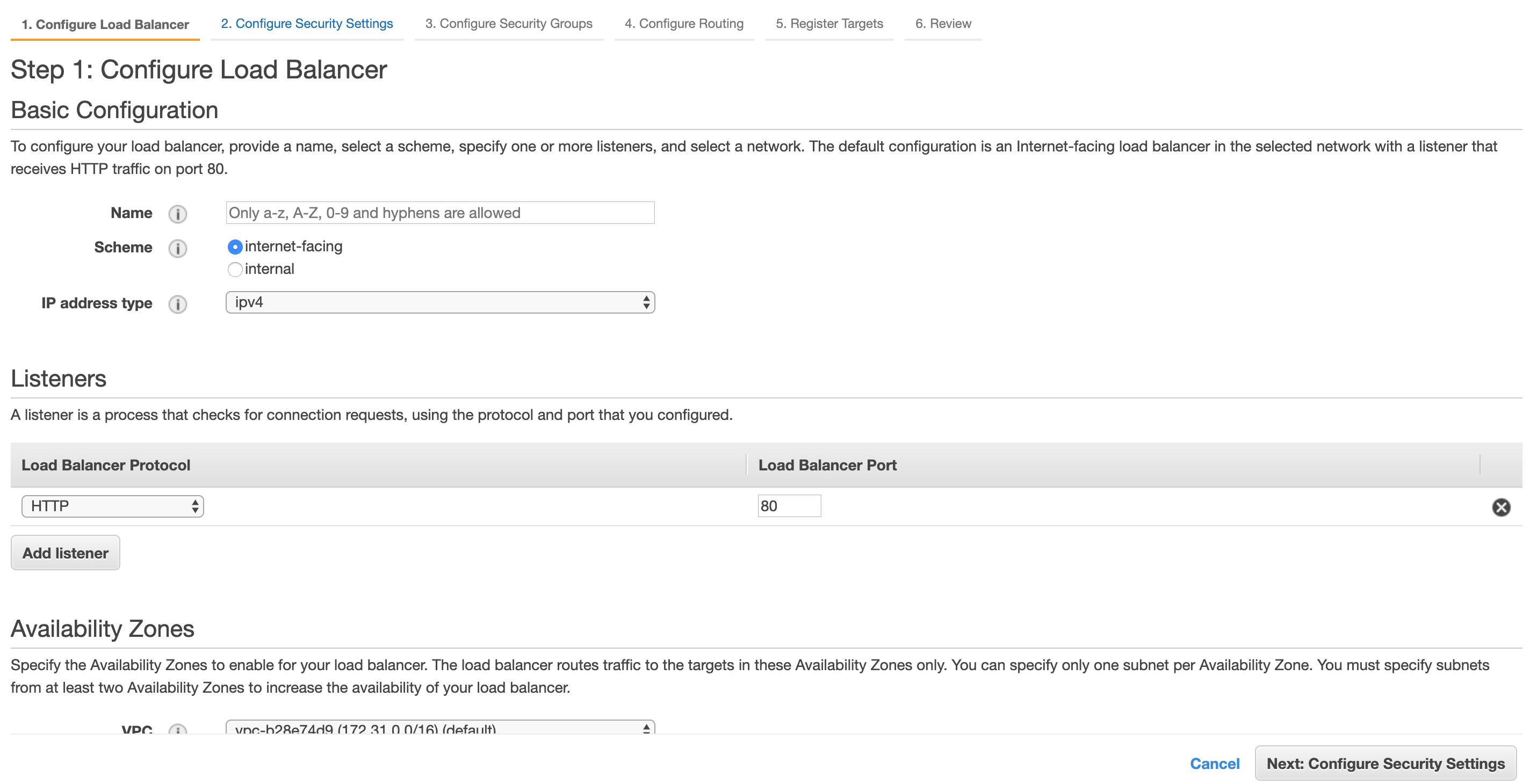Image resolution: width=1530 pixels, height=784 pixels.
Task: Click the Scheme info icon
Action: pyautogui.click(x=177, y=248)
